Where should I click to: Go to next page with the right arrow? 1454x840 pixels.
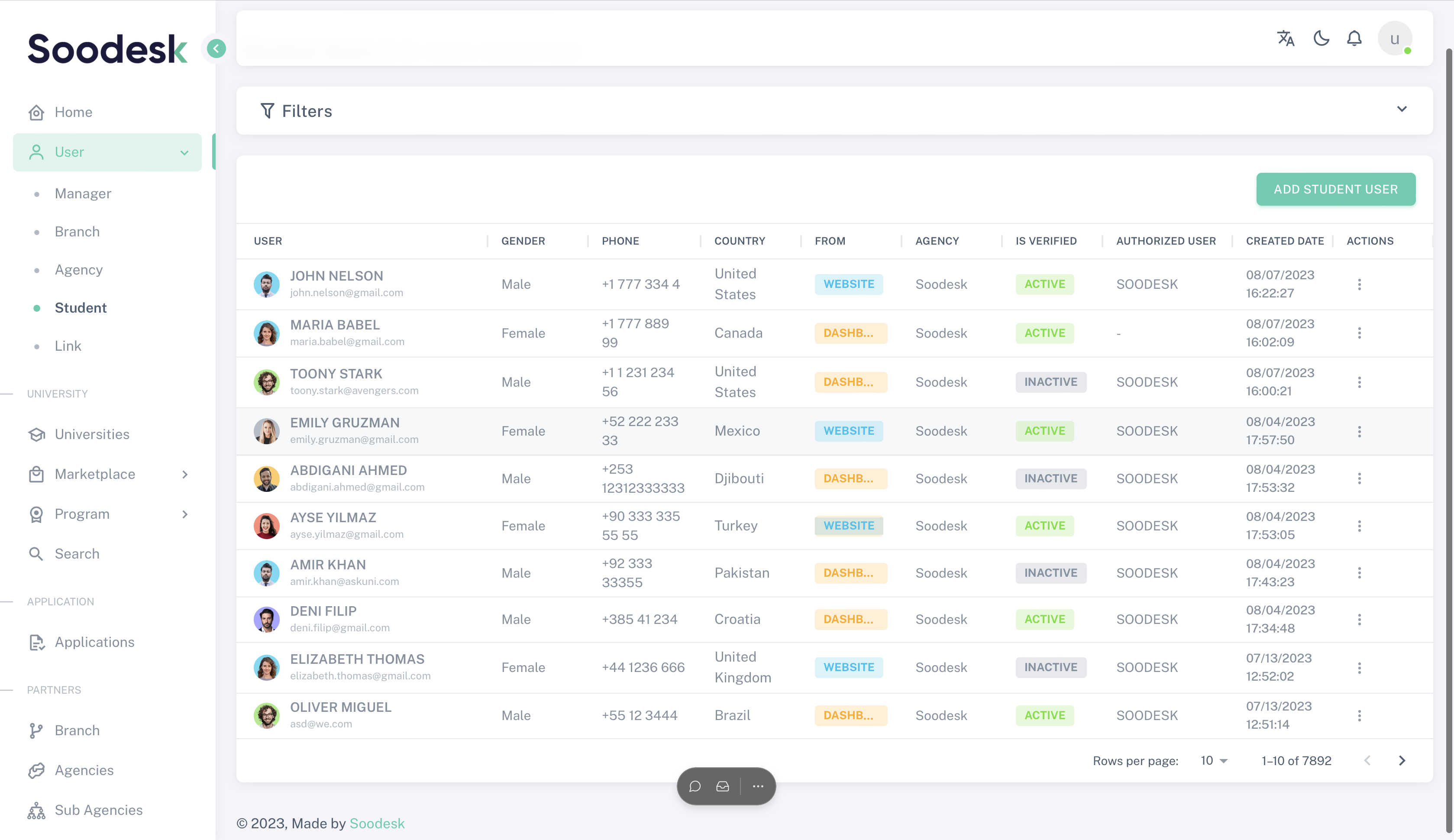[x=1403, y=760]
